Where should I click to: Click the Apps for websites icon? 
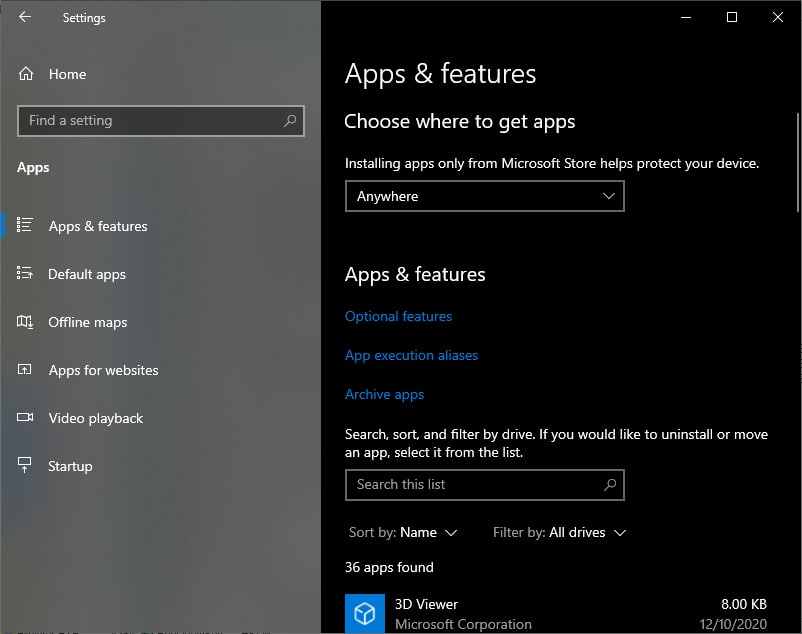tap(25, 370)
